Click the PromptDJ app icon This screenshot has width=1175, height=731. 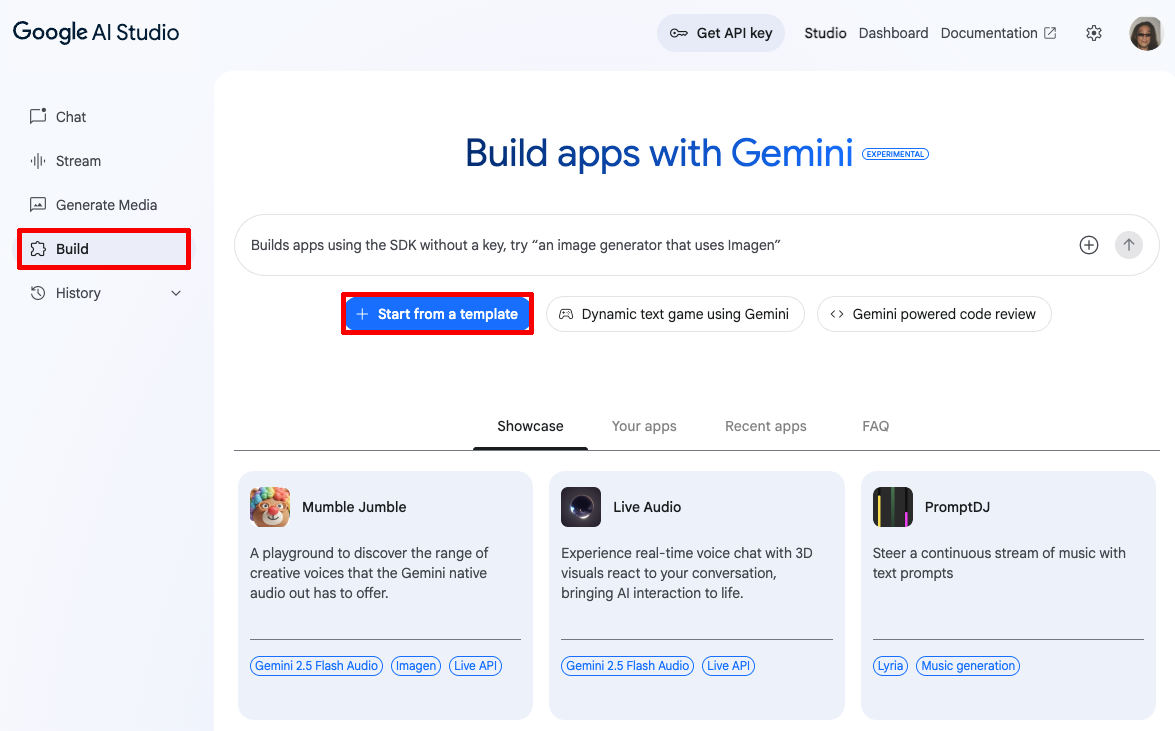coord(892,507)
